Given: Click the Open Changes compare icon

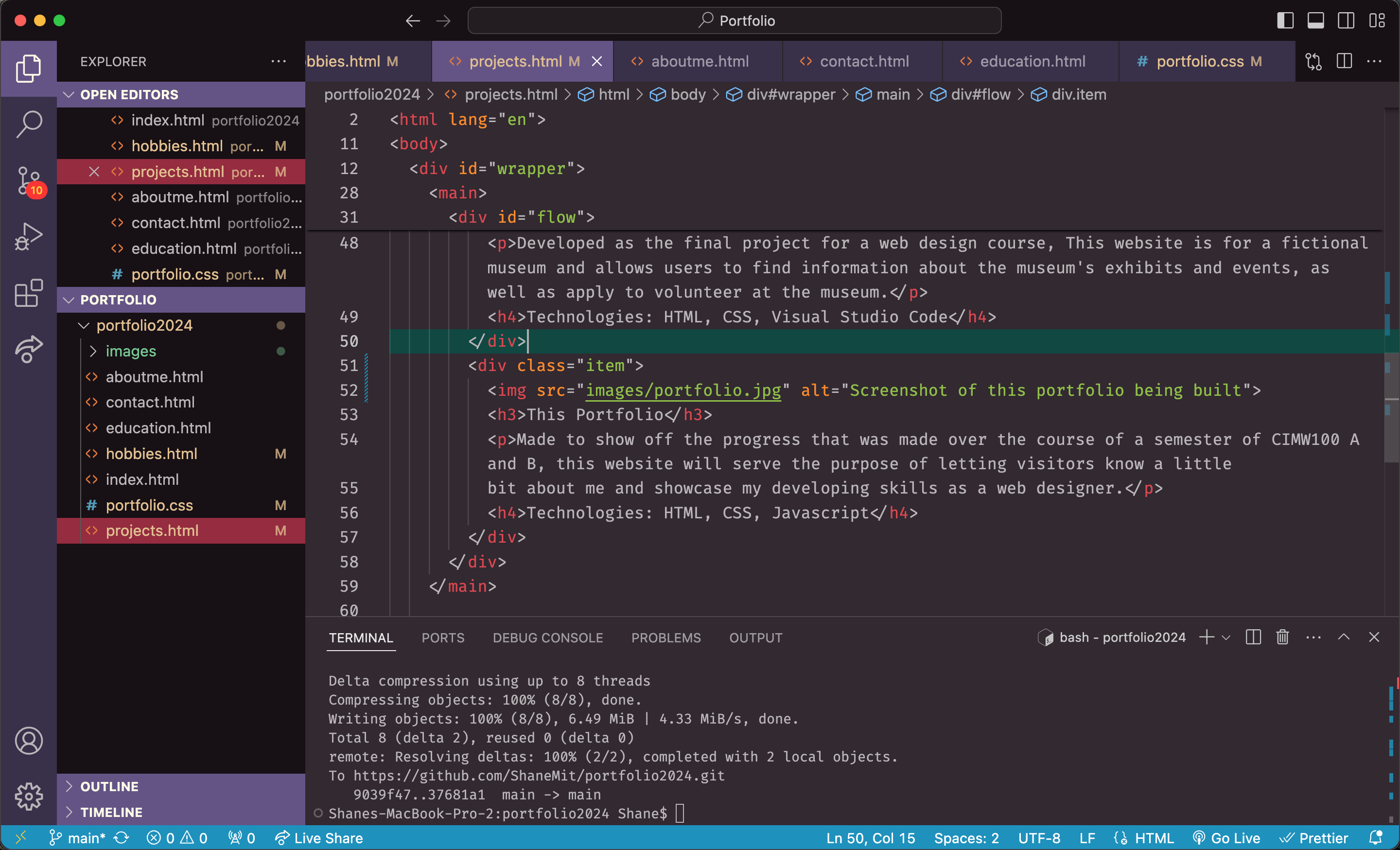Looking at the screenshot, I should point(1313,61).
